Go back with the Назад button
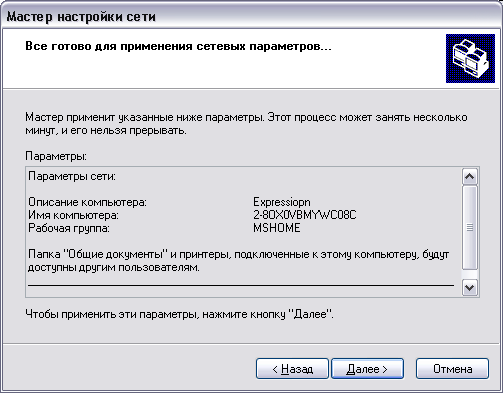Viewport: 503px width, 393px height. click(292, 369)
